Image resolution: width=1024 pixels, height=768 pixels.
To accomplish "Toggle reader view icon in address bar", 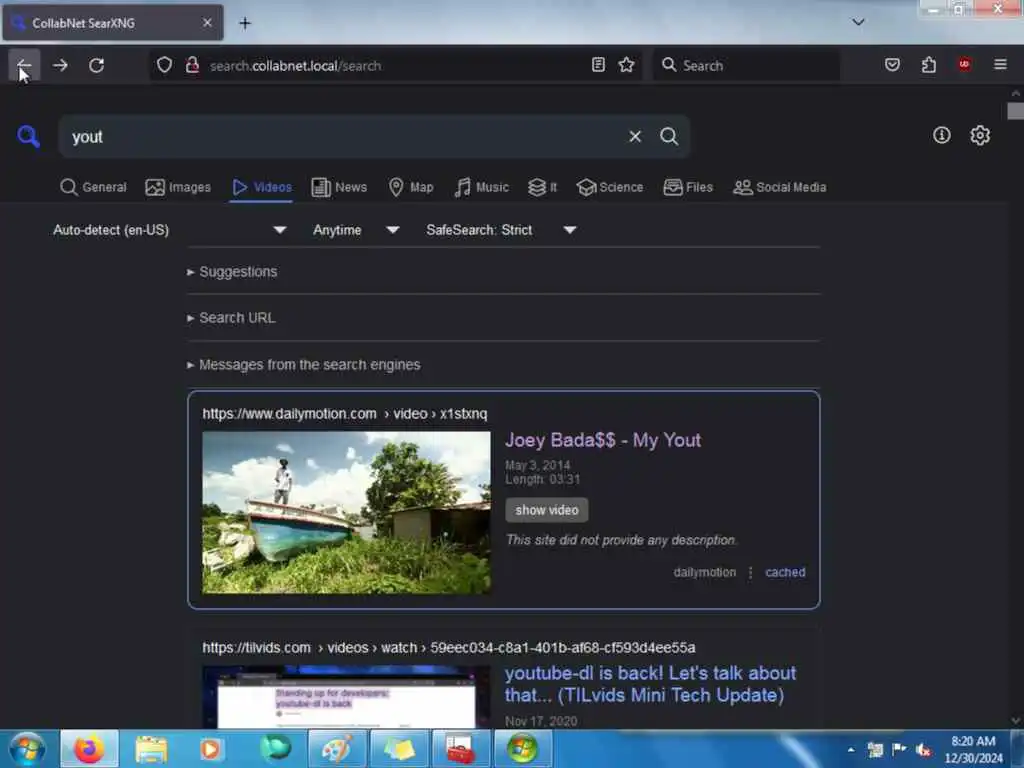I will pyautogui.click(x=598, y=65).
